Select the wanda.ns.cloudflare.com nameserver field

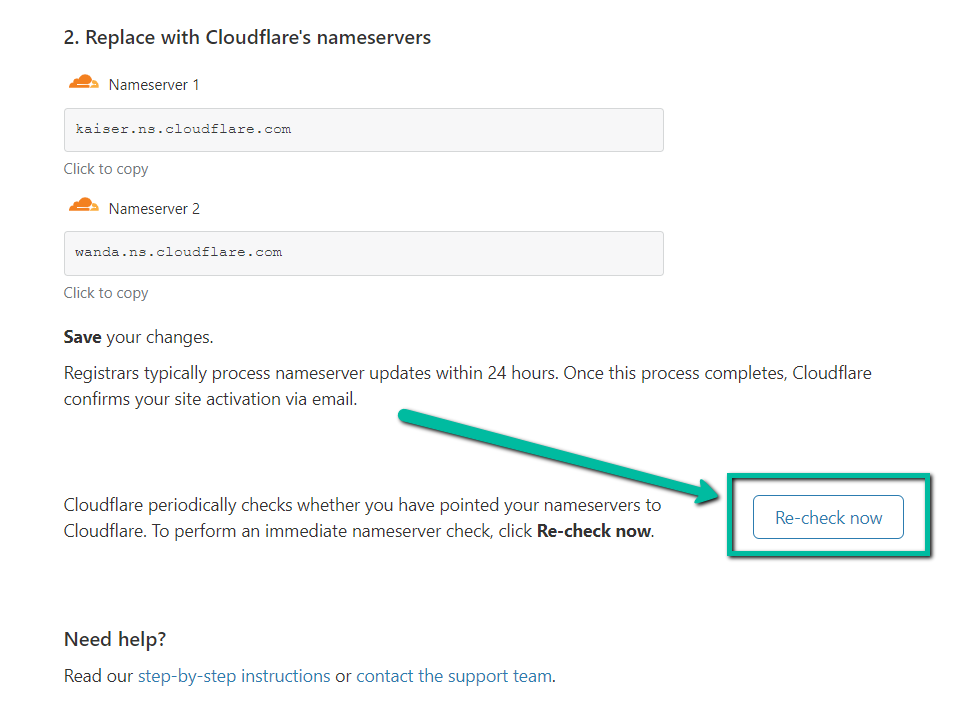point(364,253)
